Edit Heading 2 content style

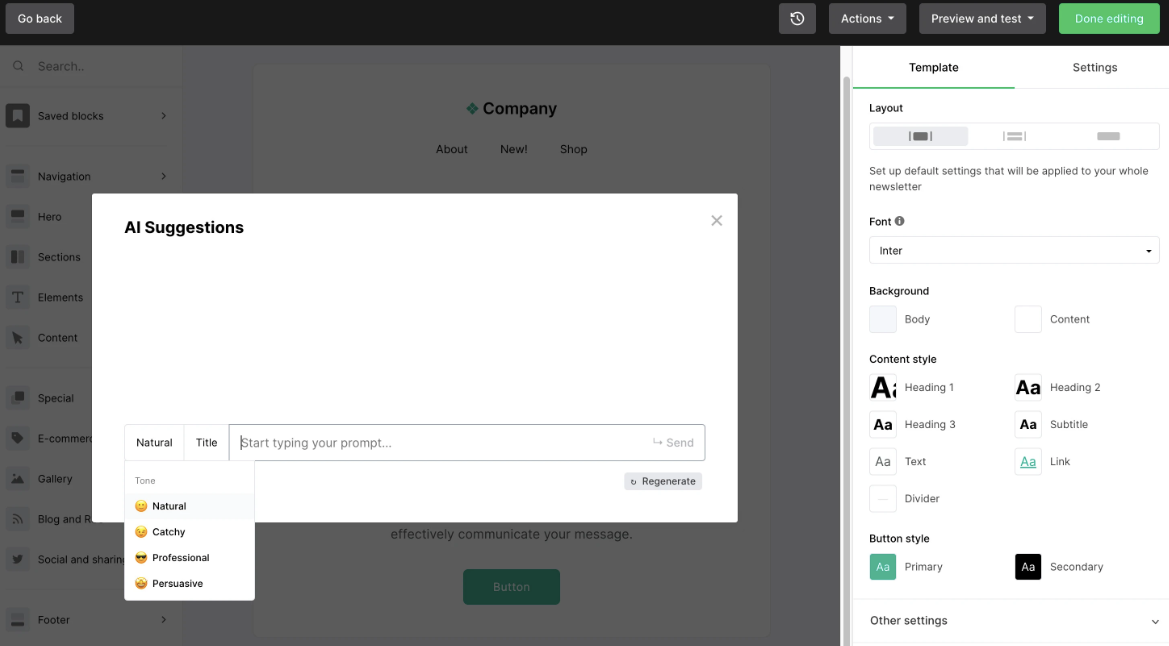pos(1028,387)
